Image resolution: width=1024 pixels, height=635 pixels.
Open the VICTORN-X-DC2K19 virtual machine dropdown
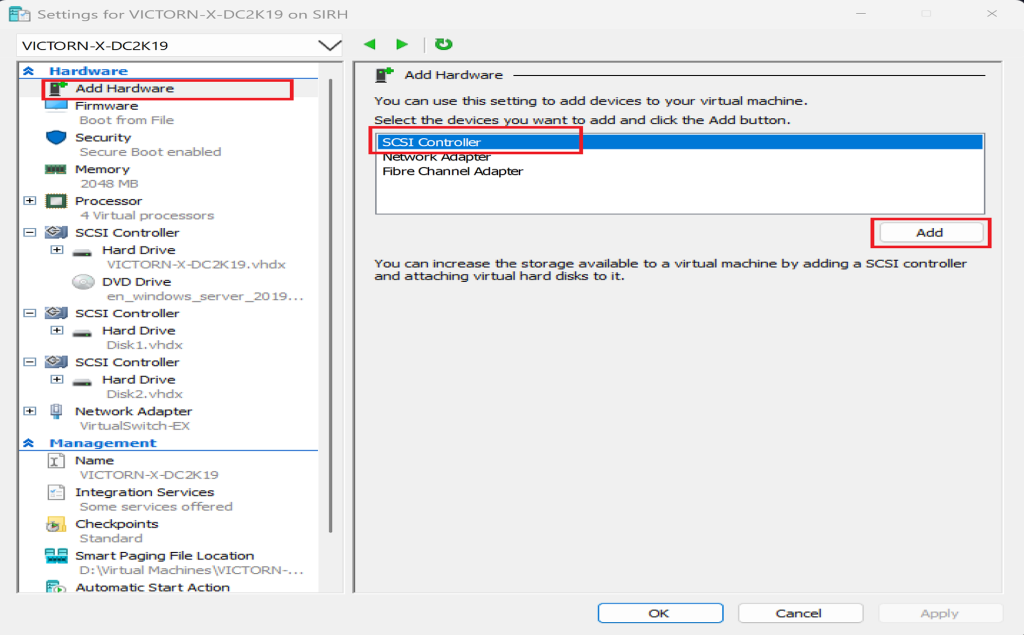pos(328,46)
